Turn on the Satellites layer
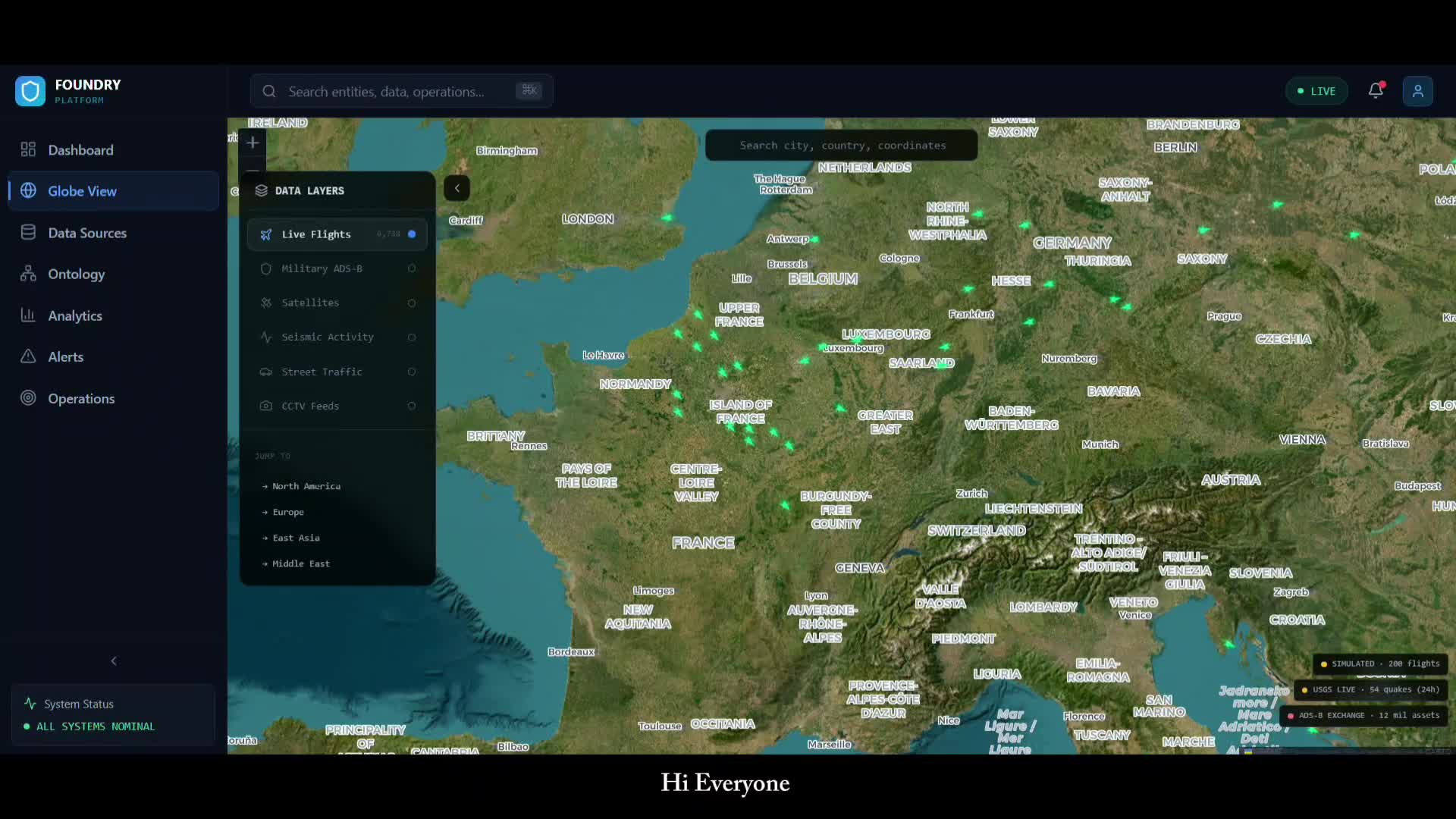Viewport: 1456px width, 819px height. click(412, 303)
